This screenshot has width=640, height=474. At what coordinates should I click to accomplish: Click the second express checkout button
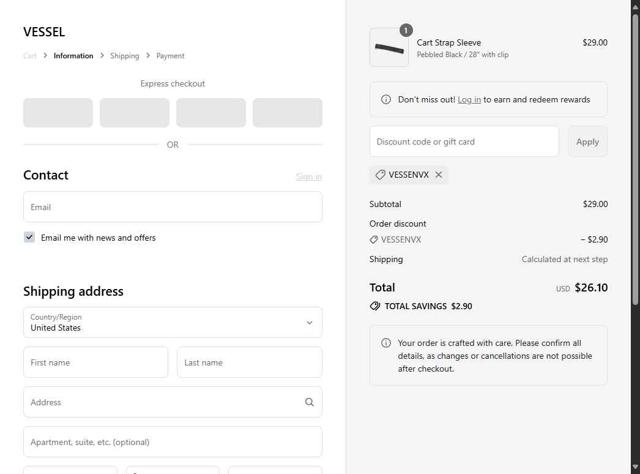(x=134, y=113)
